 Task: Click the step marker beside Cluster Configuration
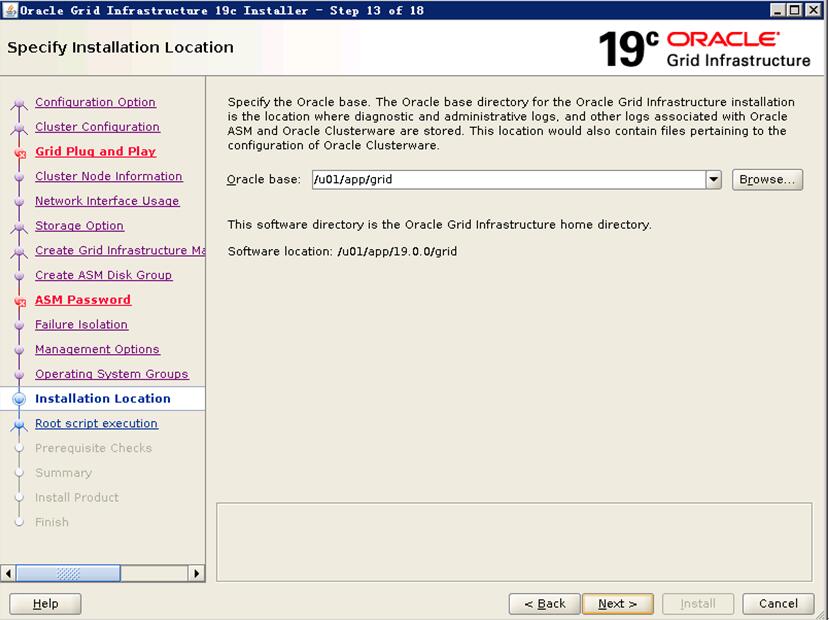click(x=19, y=128)
